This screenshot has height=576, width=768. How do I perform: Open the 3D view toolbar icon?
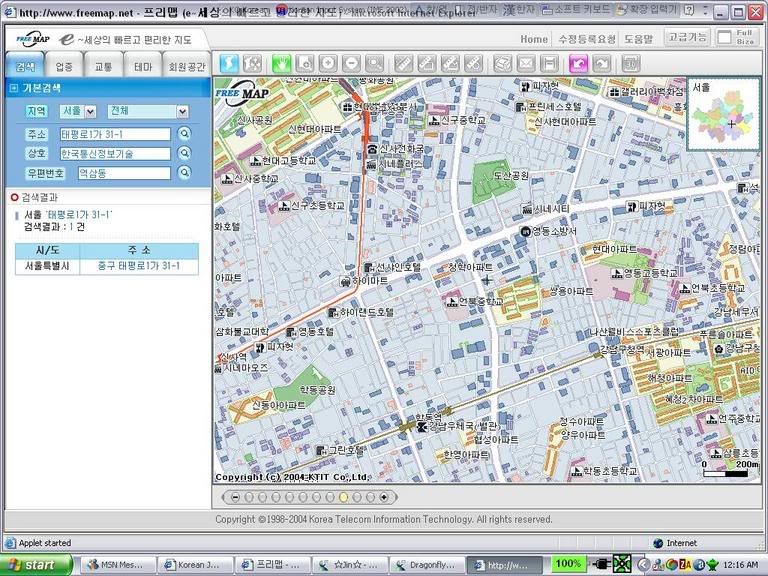631,63
